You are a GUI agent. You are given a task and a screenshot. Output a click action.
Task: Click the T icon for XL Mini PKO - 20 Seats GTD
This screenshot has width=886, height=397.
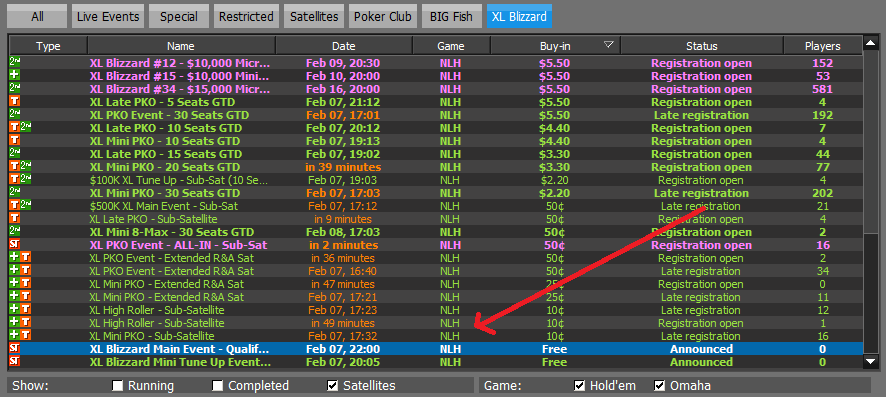(15, 167)
